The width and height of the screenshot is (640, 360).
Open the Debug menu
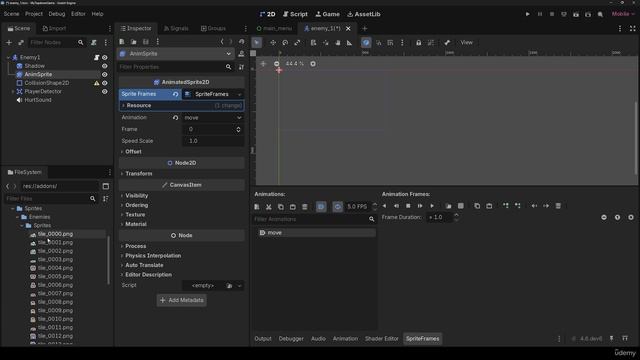(x=57, y=14)
